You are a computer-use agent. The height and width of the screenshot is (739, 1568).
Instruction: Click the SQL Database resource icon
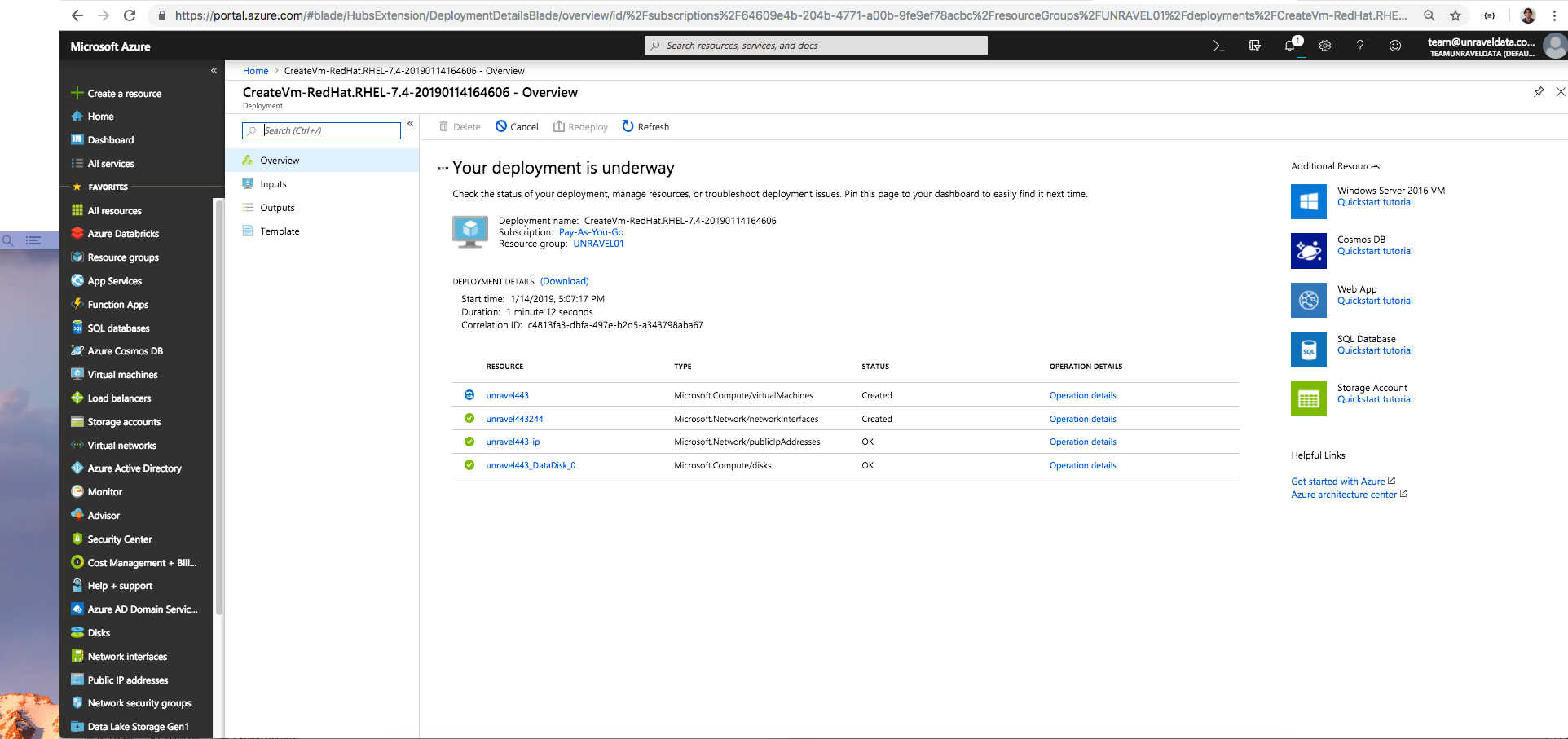1309,350
